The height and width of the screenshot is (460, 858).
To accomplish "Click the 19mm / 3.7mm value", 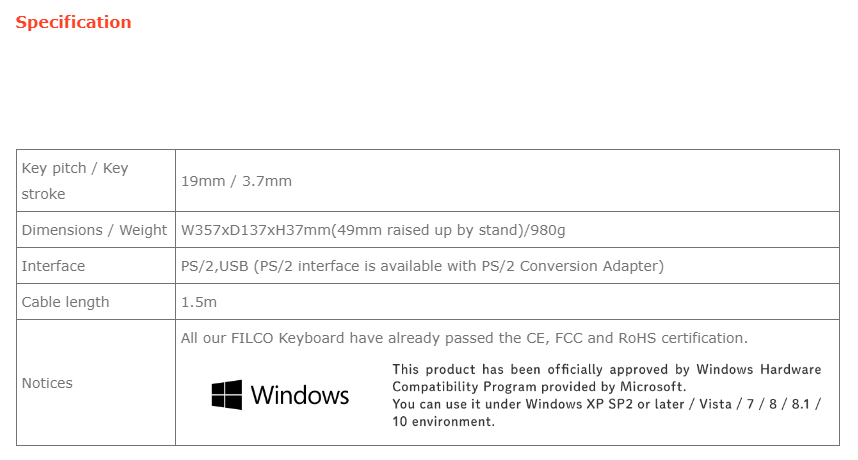I will point(236,181).
